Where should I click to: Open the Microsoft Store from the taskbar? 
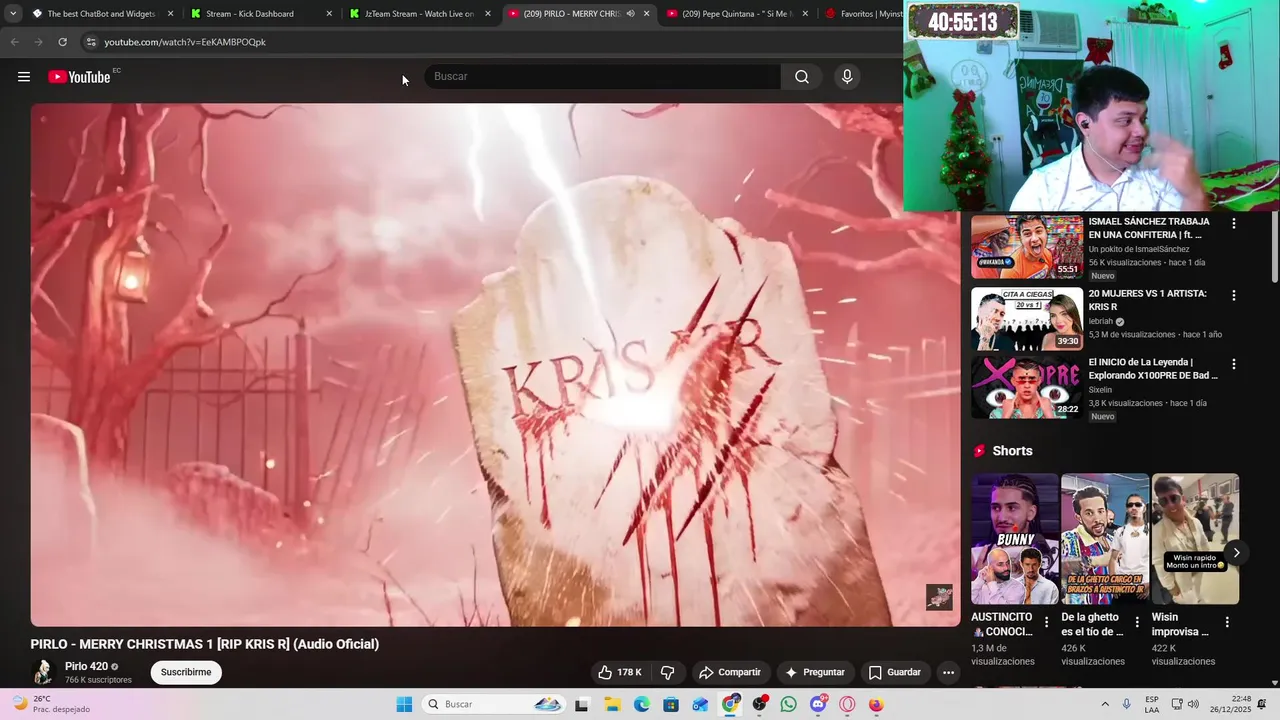(x=671, y=704)
